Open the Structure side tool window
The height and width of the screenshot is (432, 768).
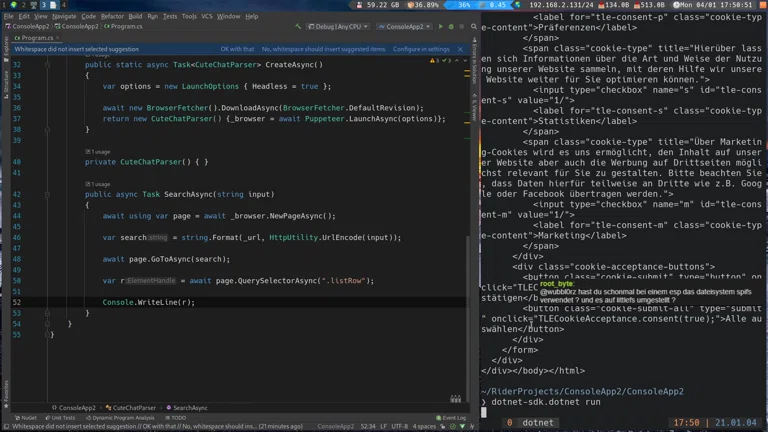coord(6,84)
